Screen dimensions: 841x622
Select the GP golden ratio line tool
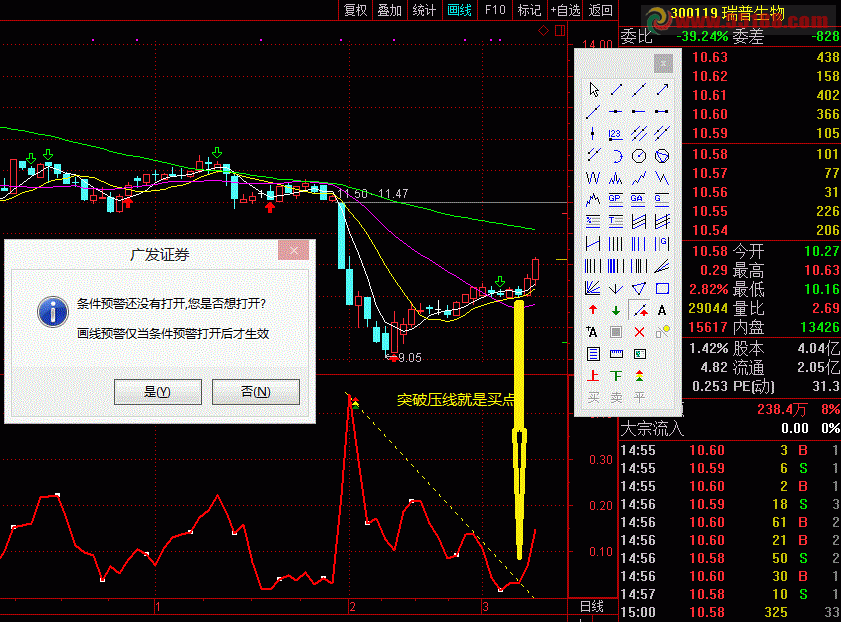point(616,199)
